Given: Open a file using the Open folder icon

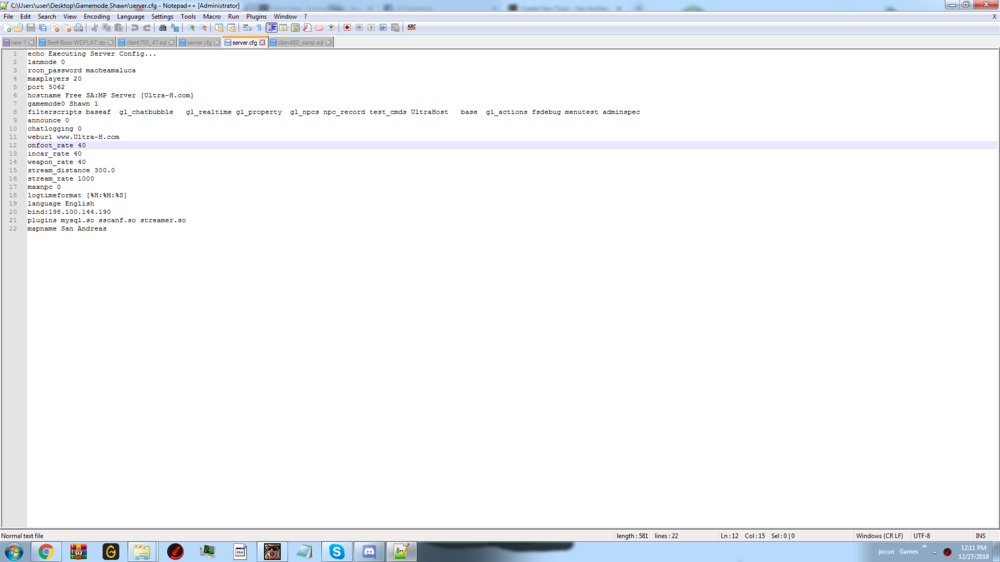Looking at the screenshot, I should [x=18, y=28].
